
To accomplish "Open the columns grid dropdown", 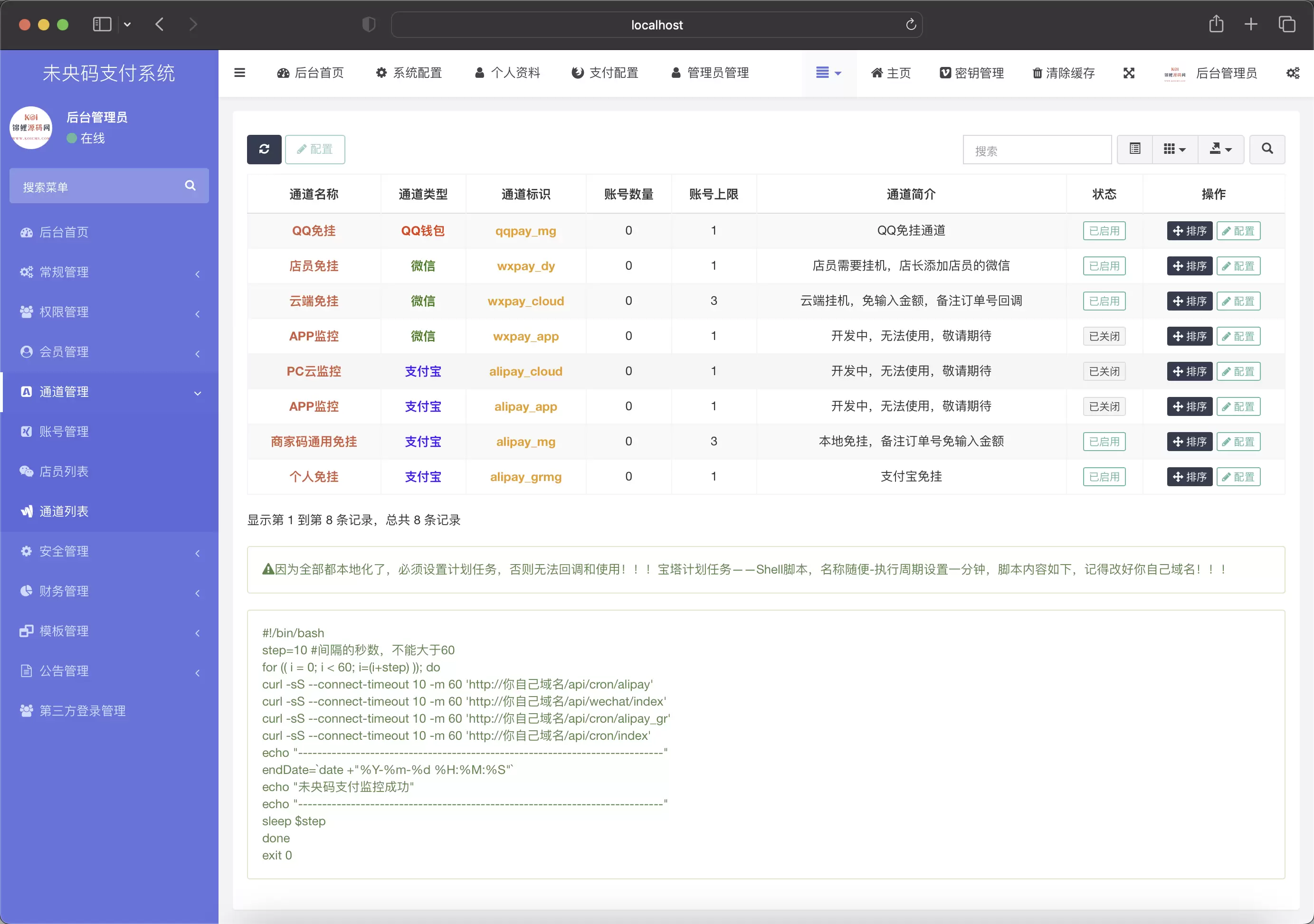I will coord(1174,149).
